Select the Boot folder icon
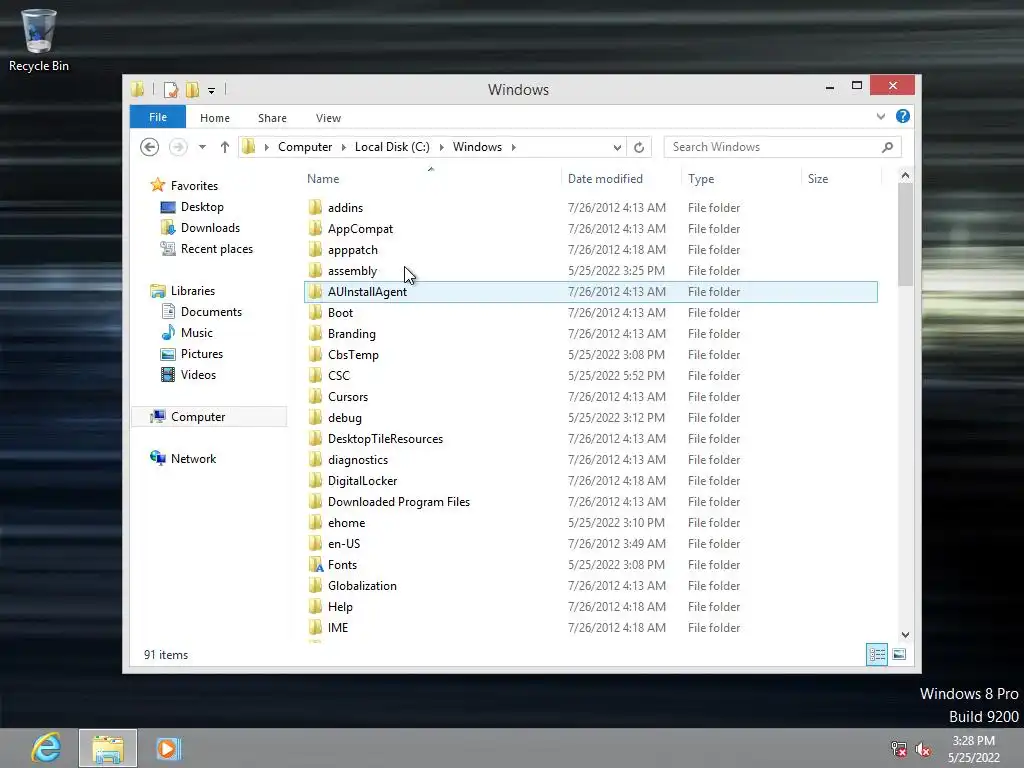The image size is (1024, 768). [315, 313]
